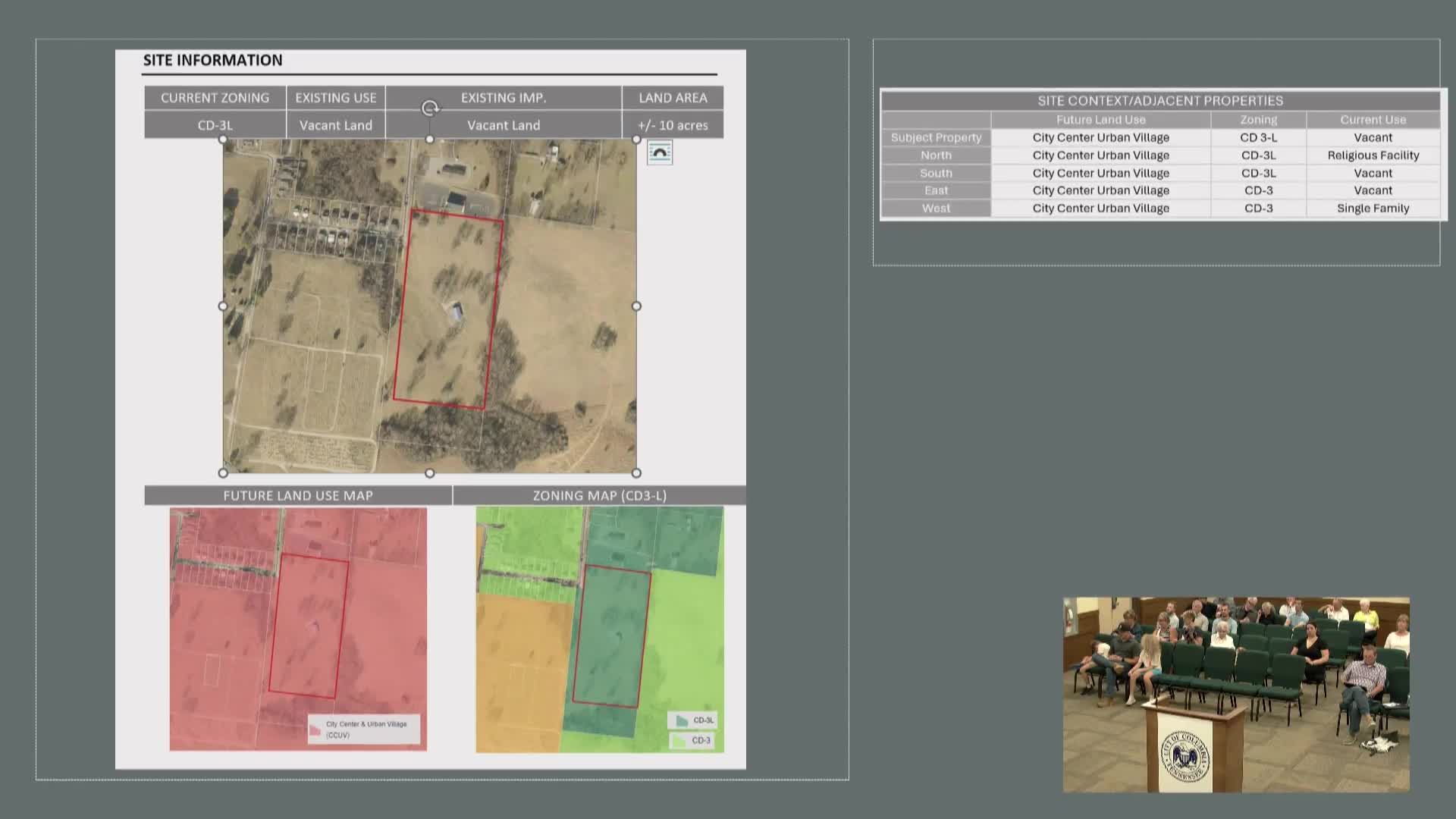This screenshot has height=819, width=1456.
Task: Select the Future Land Use map image
Action: 298,629
